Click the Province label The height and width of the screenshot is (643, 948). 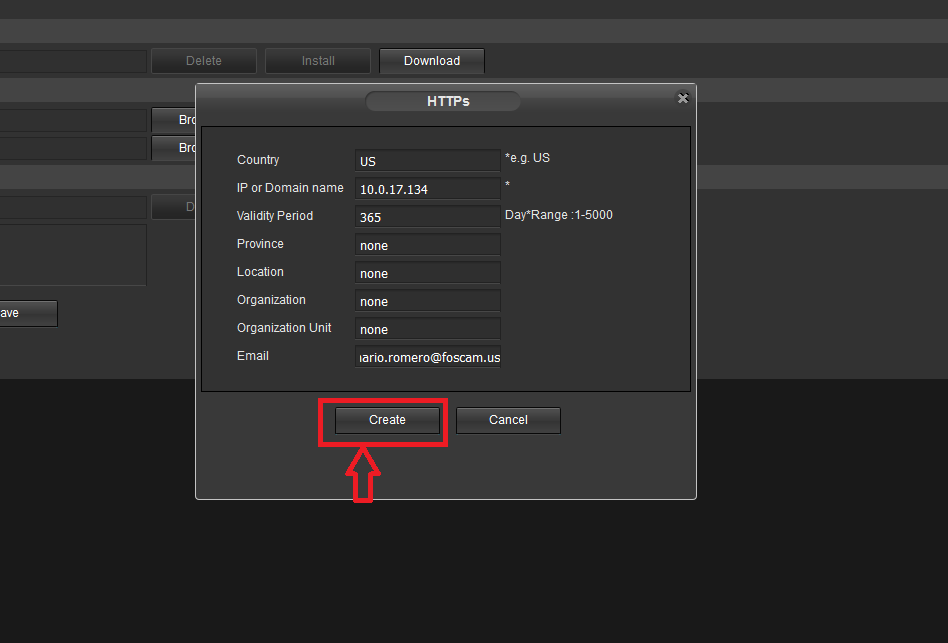[x=260, y=244]
